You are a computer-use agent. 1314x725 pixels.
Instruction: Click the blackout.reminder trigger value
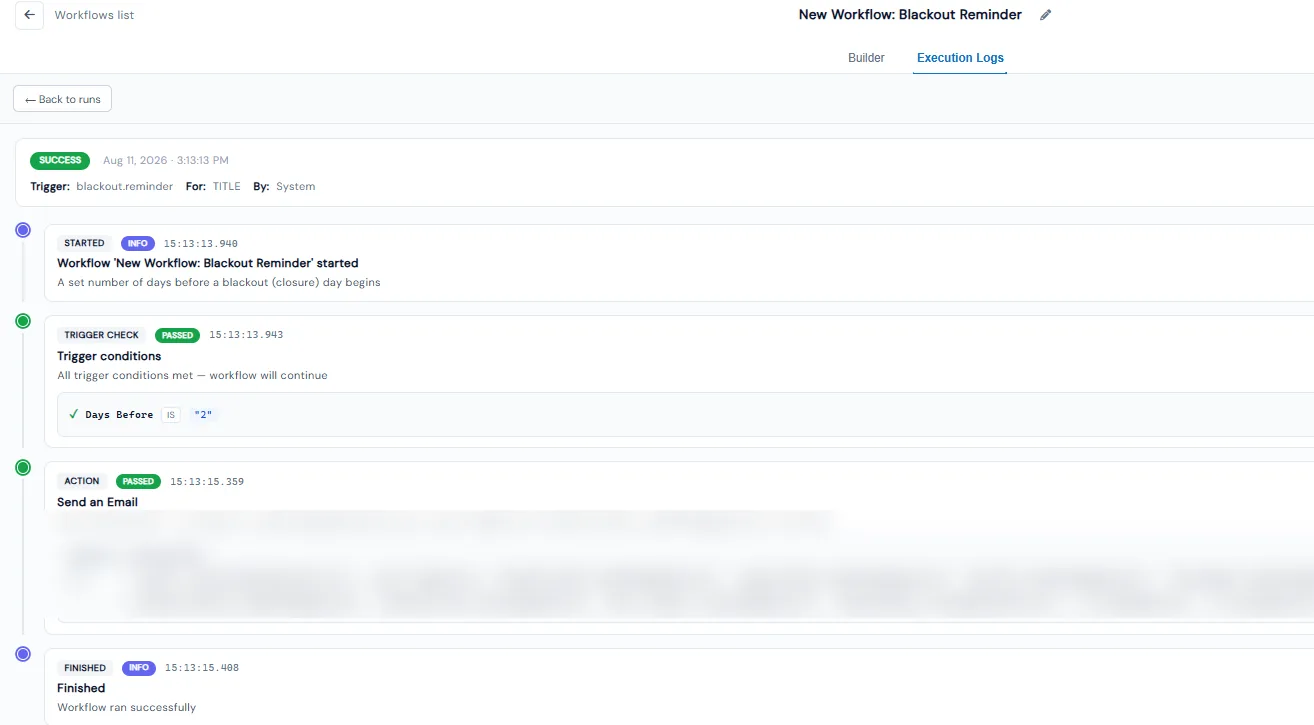pyautogui.click(x=124, y=186)
